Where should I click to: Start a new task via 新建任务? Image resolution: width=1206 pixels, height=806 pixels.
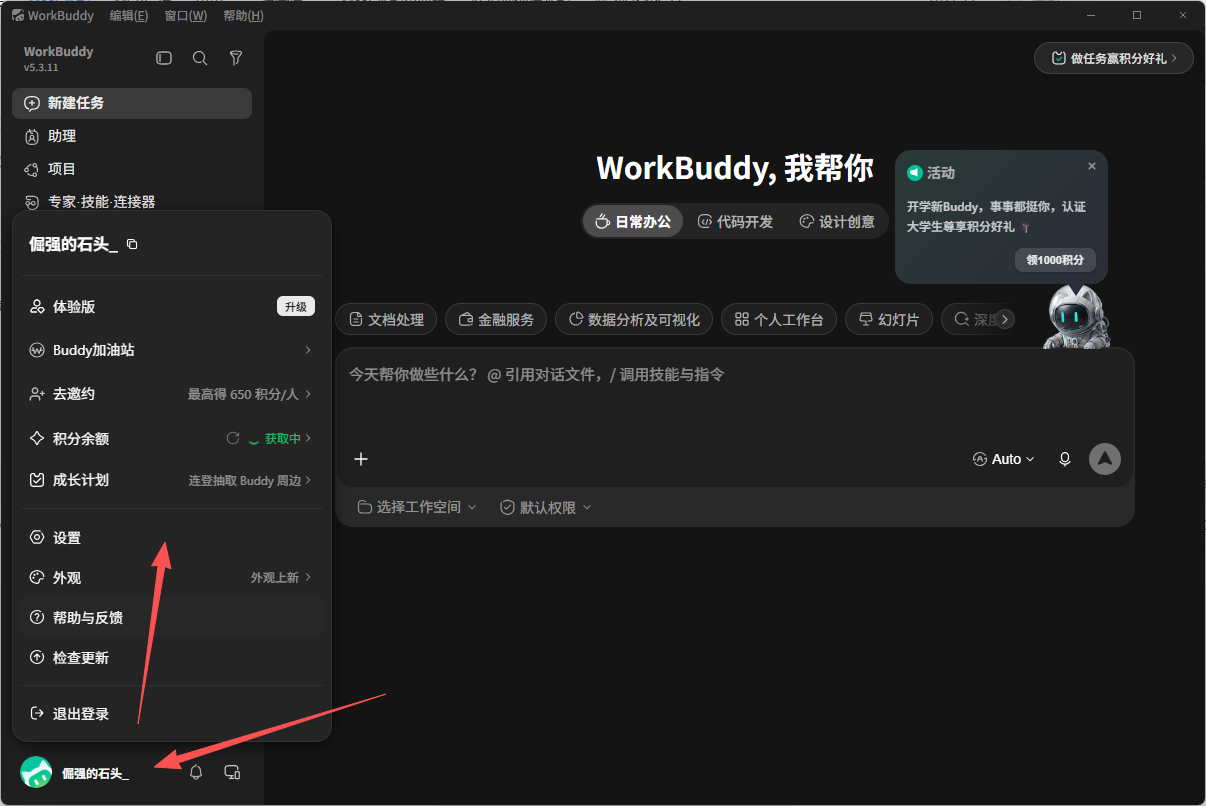(132, 103)
